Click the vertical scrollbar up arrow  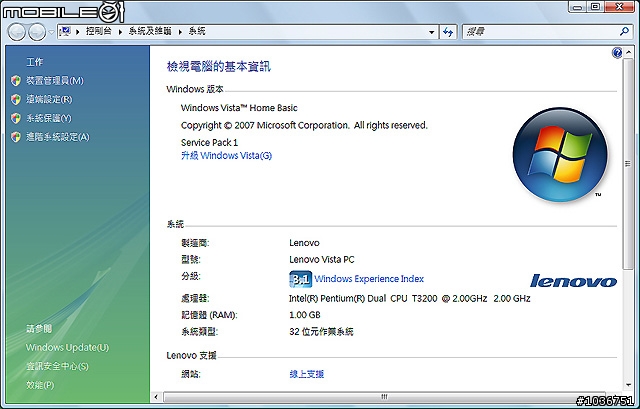(628, 52)
